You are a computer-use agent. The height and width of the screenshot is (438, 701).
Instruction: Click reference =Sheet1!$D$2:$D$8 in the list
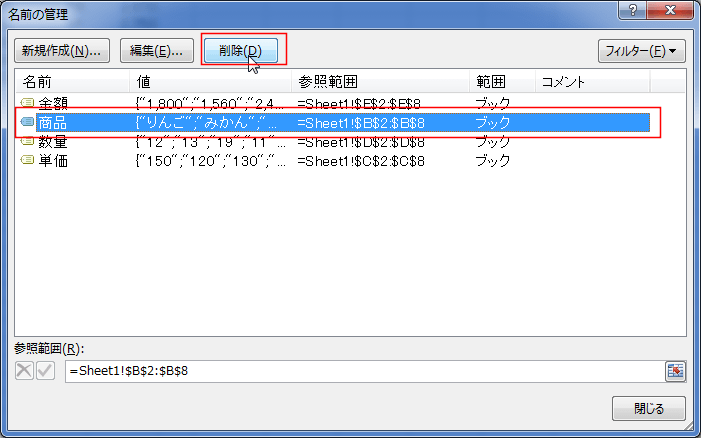point(361,142)
